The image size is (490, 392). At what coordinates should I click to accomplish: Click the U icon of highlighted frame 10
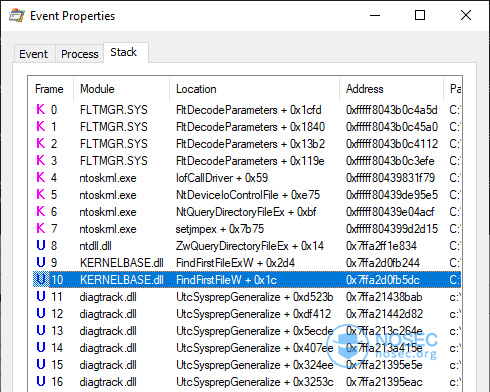point(41,279)
